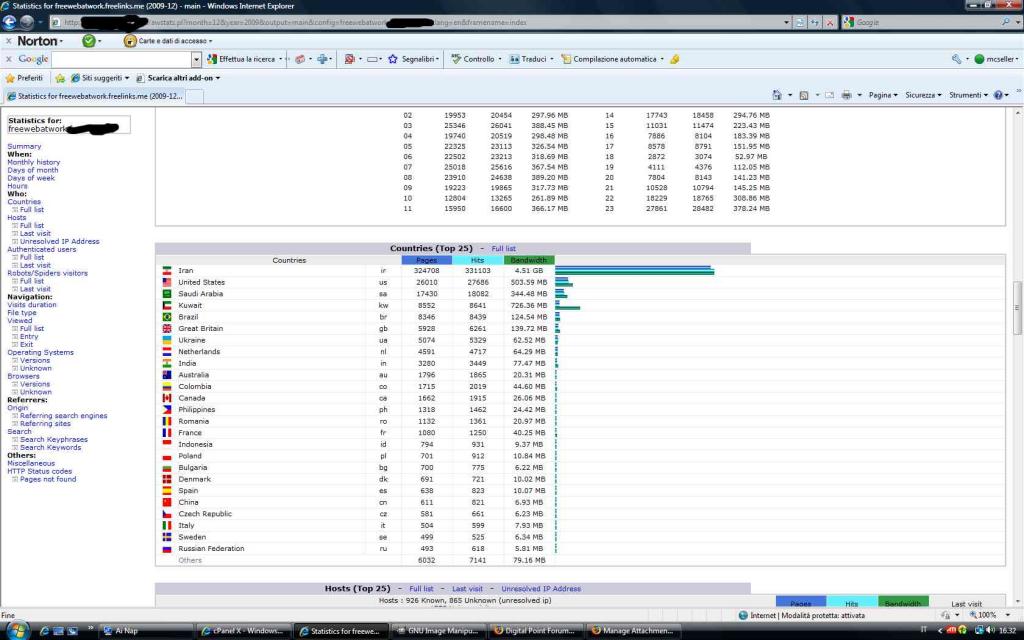
Task: Open the Strumenti tools menu
Action: coord(969,95)
